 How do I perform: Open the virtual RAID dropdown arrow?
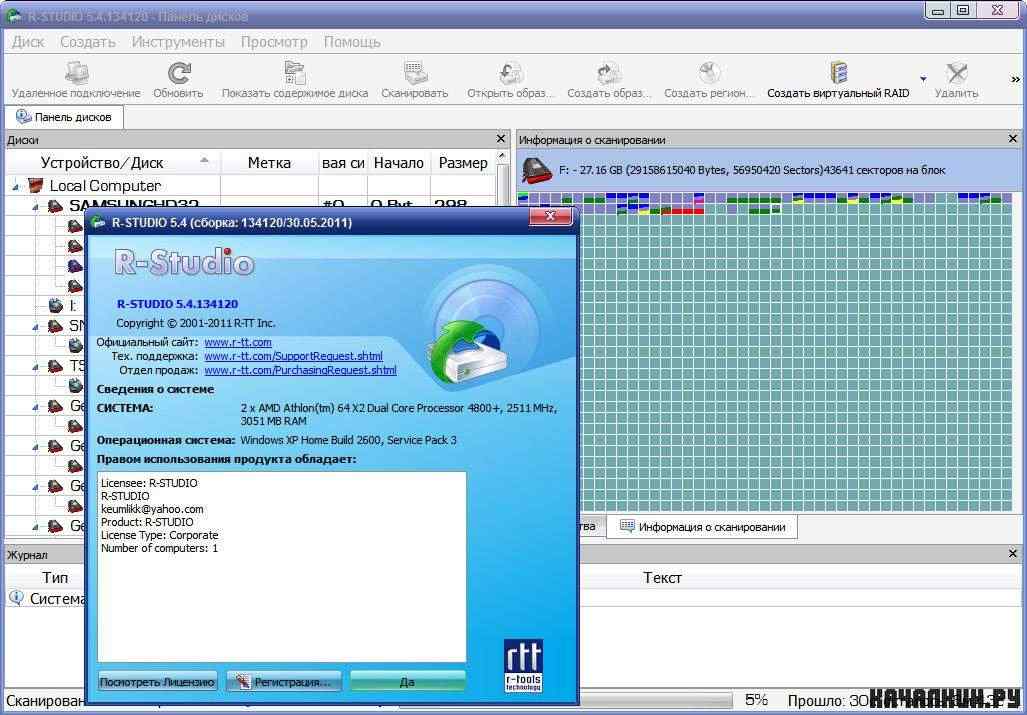pos(924,79)
